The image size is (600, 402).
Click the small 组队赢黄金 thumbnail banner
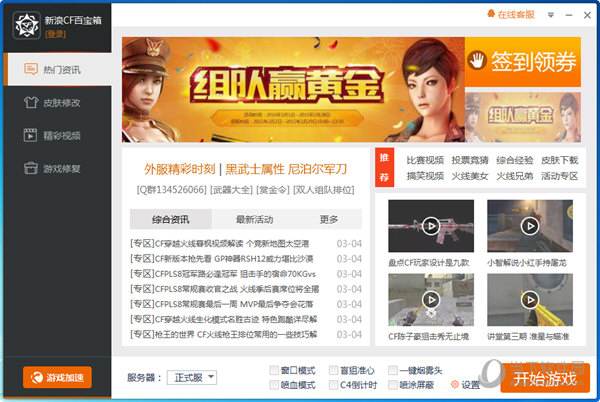tap(523, 117)
